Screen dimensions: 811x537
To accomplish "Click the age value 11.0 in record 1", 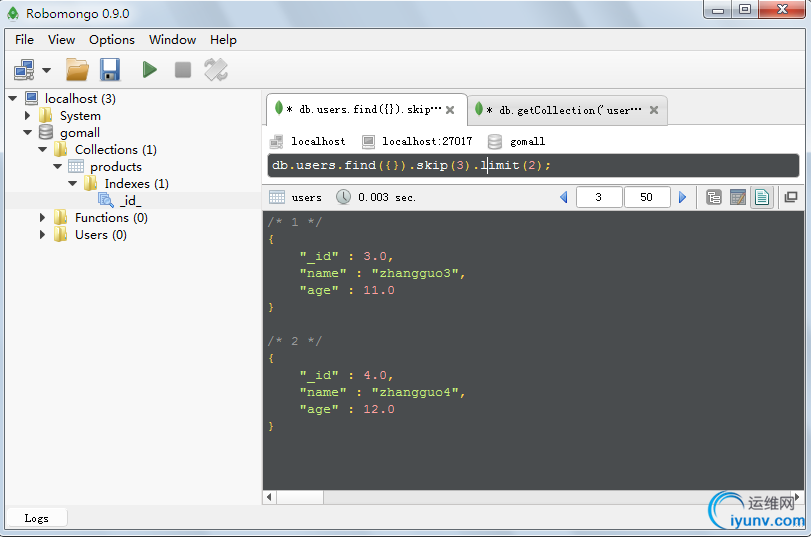I will coord(379,290).
